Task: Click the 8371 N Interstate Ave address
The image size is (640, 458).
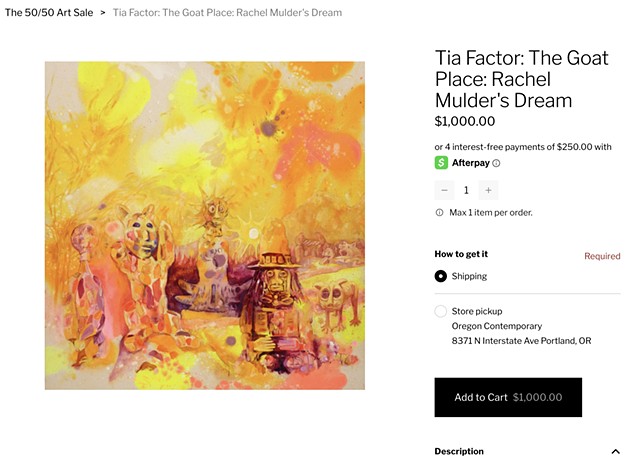Action: point(522,341)
